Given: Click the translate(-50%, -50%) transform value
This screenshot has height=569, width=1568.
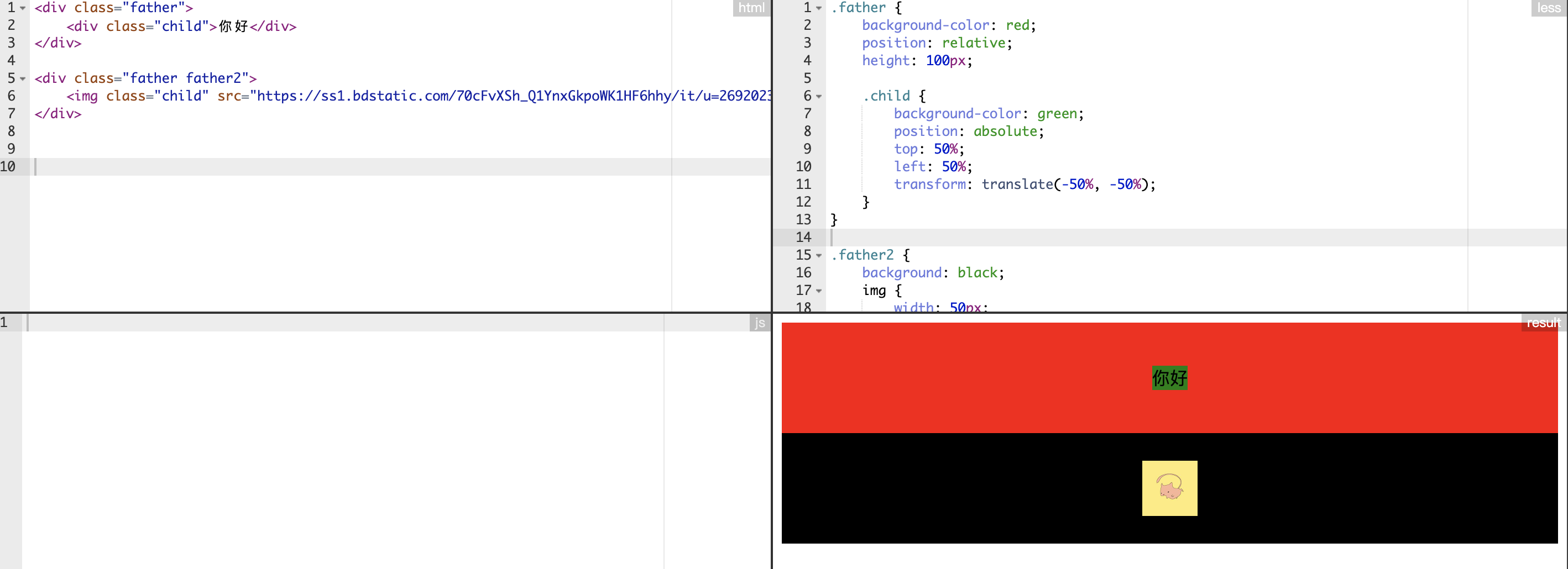Looking at the screenshot, I should pos(1068,185).
